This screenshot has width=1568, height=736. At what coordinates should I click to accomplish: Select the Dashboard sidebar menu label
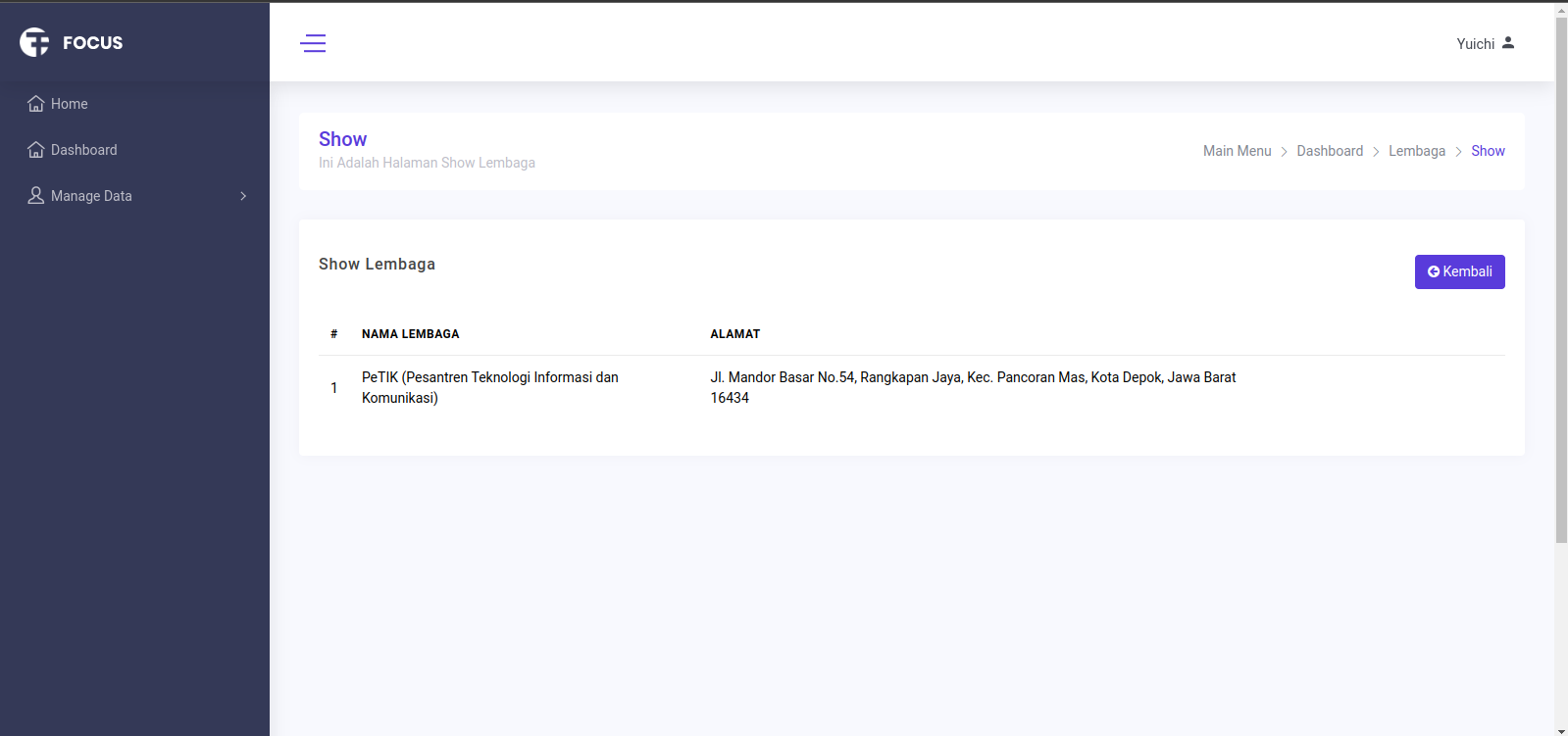click(84, 150)
